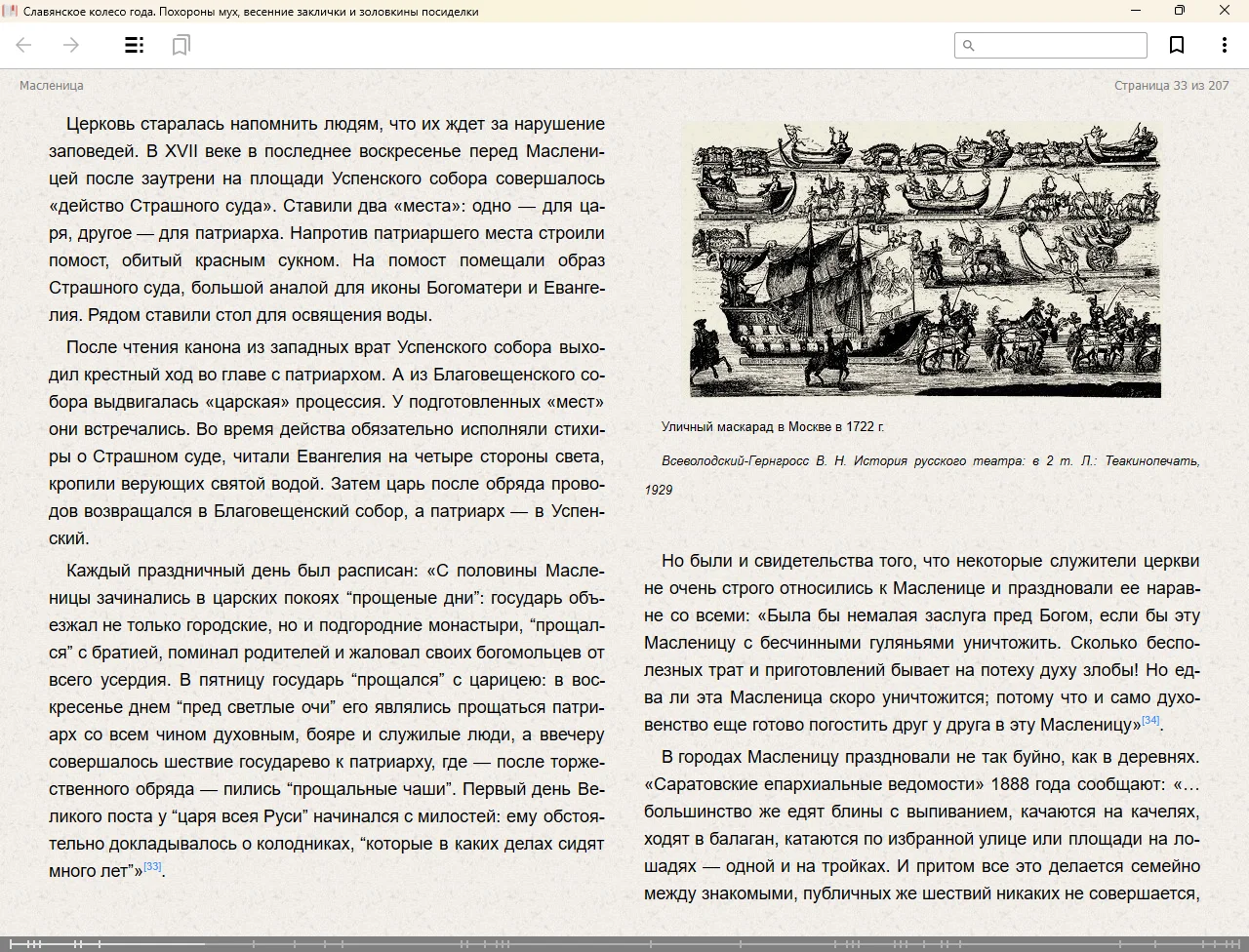Click the reading progress bar at bottom
Image resolution: width=1249 pixels, height=952 pixels.
click(624, 943)
